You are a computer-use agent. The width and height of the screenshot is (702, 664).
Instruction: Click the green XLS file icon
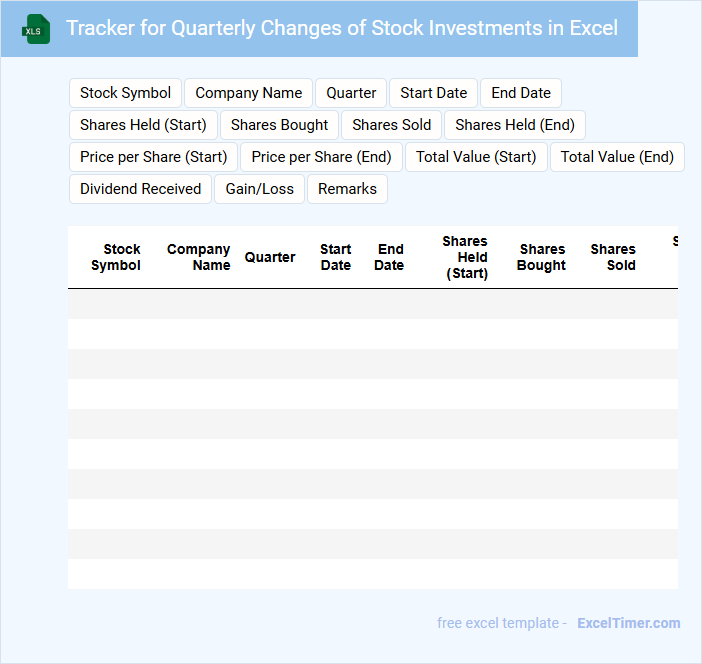pos(36,29)
